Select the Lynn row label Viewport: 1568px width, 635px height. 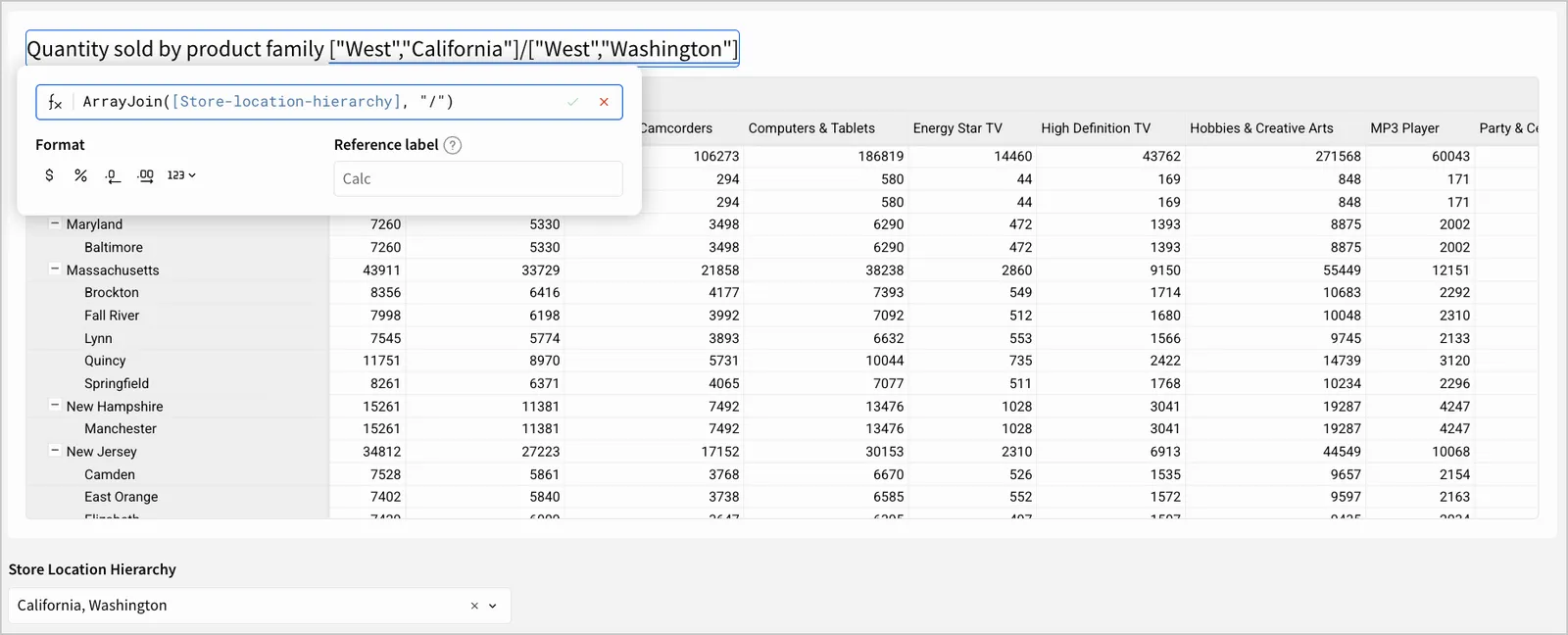(98, 338)
